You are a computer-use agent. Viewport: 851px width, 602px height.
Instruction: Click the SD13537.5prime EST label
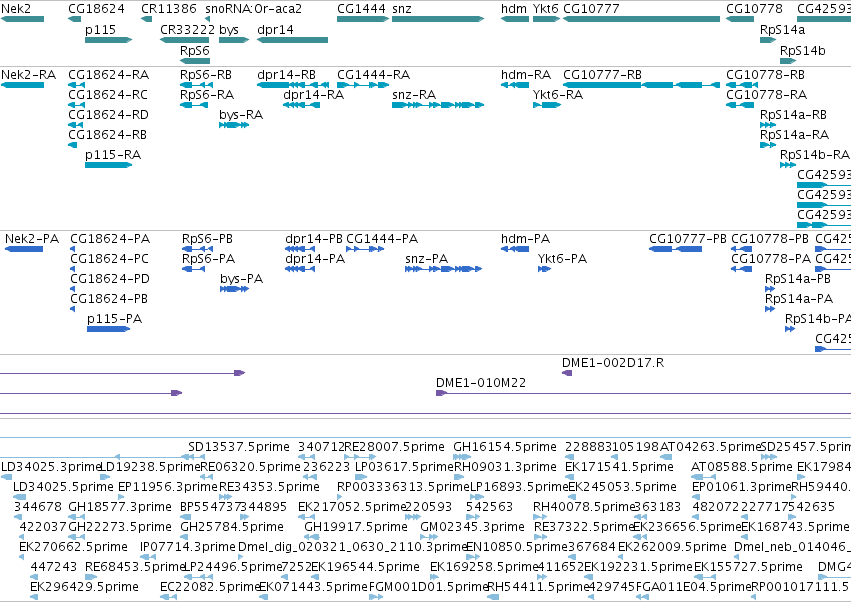[239, 447]
